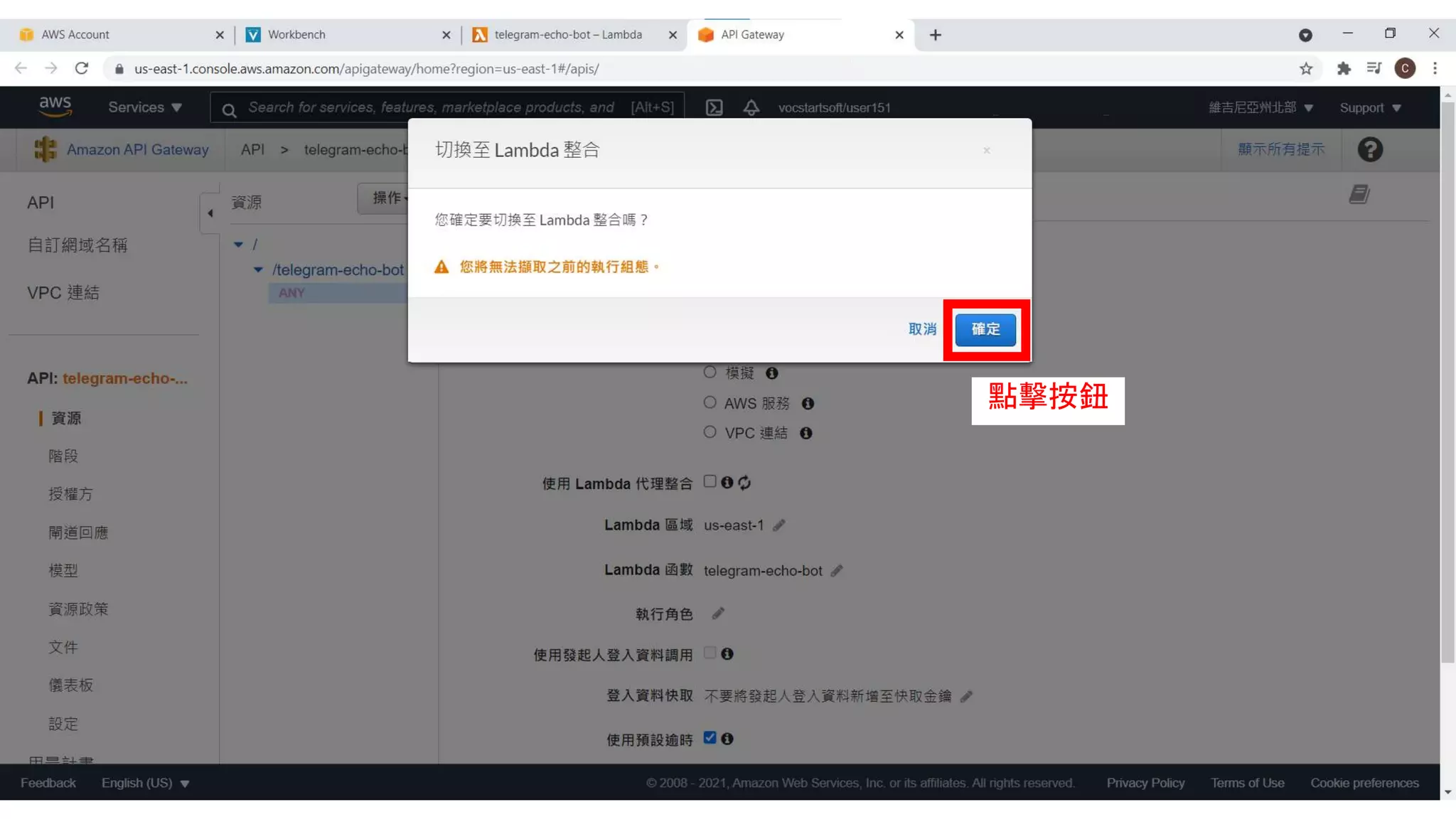
Task: Edit the Lambda 函數 telegram-echo-bot pencil
Action: (837, 571)
